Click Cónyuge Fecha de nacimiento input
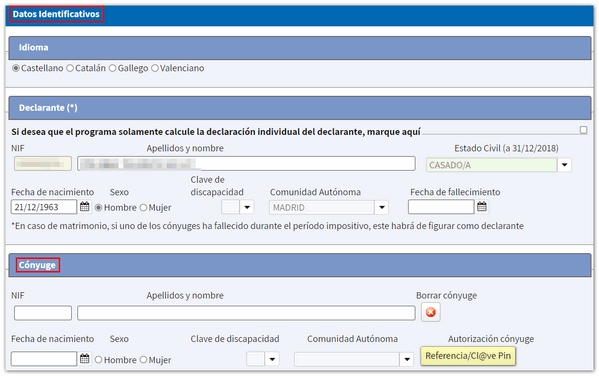 point(44,359)
